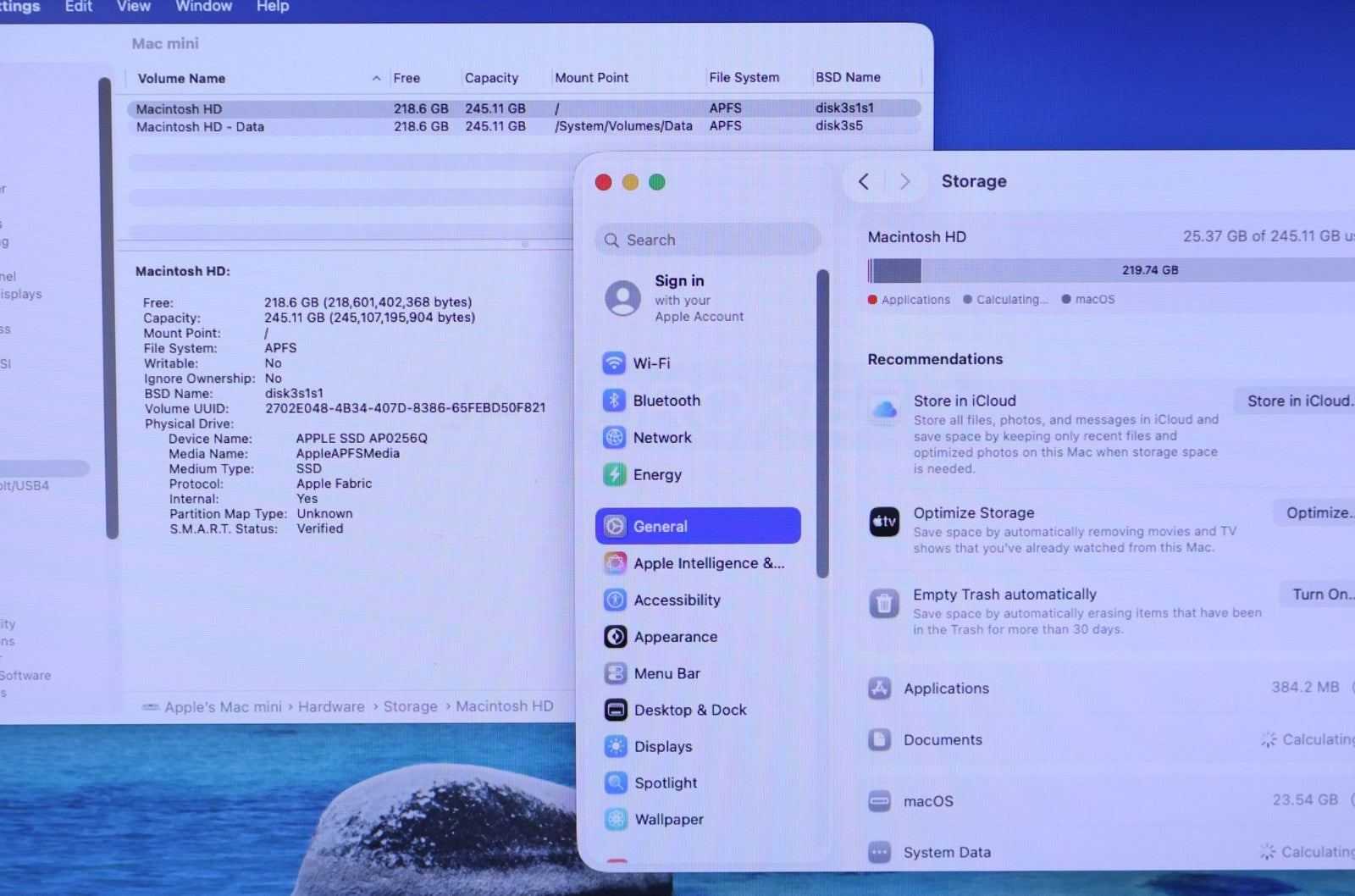The width and height of the screenshot is (1355, 896).
Task: Open Spotlight settings
Action: [665, 783]
